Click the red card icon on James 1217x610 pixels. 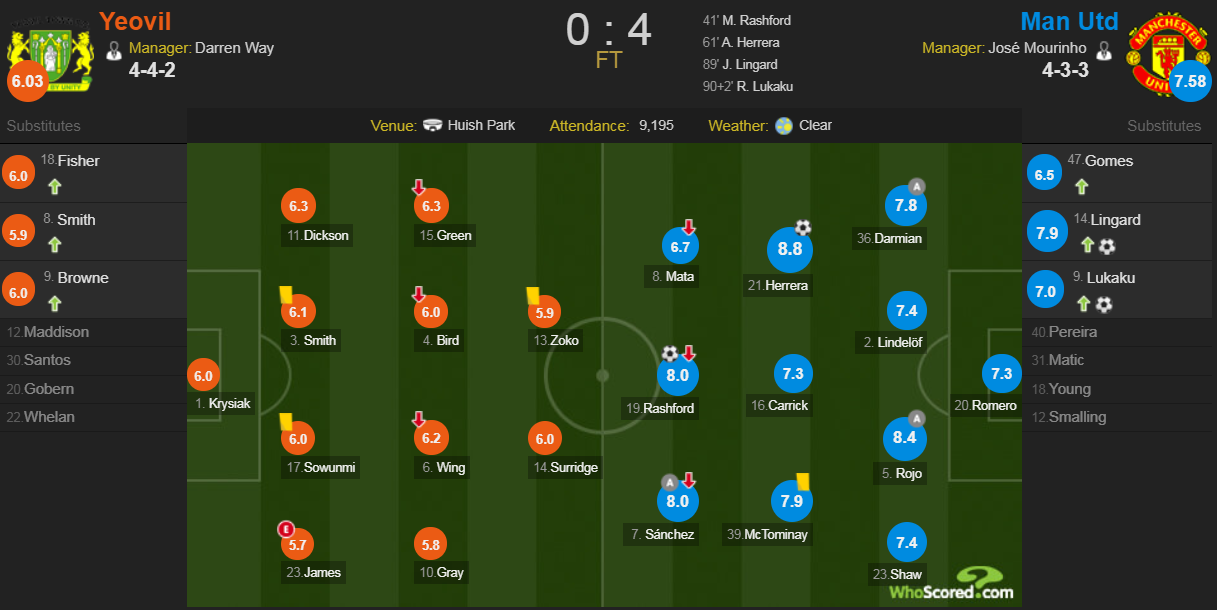(285, 529)
